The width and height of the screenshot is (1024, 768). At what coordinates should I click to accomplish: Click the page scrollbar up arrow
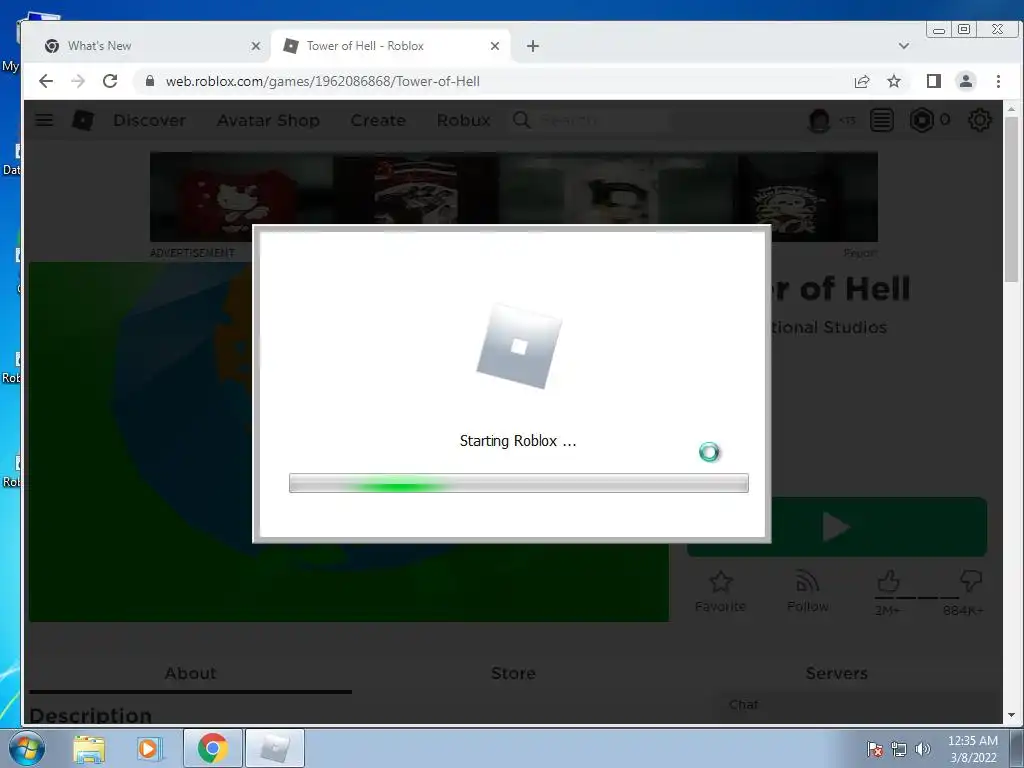click(1011, 109)
